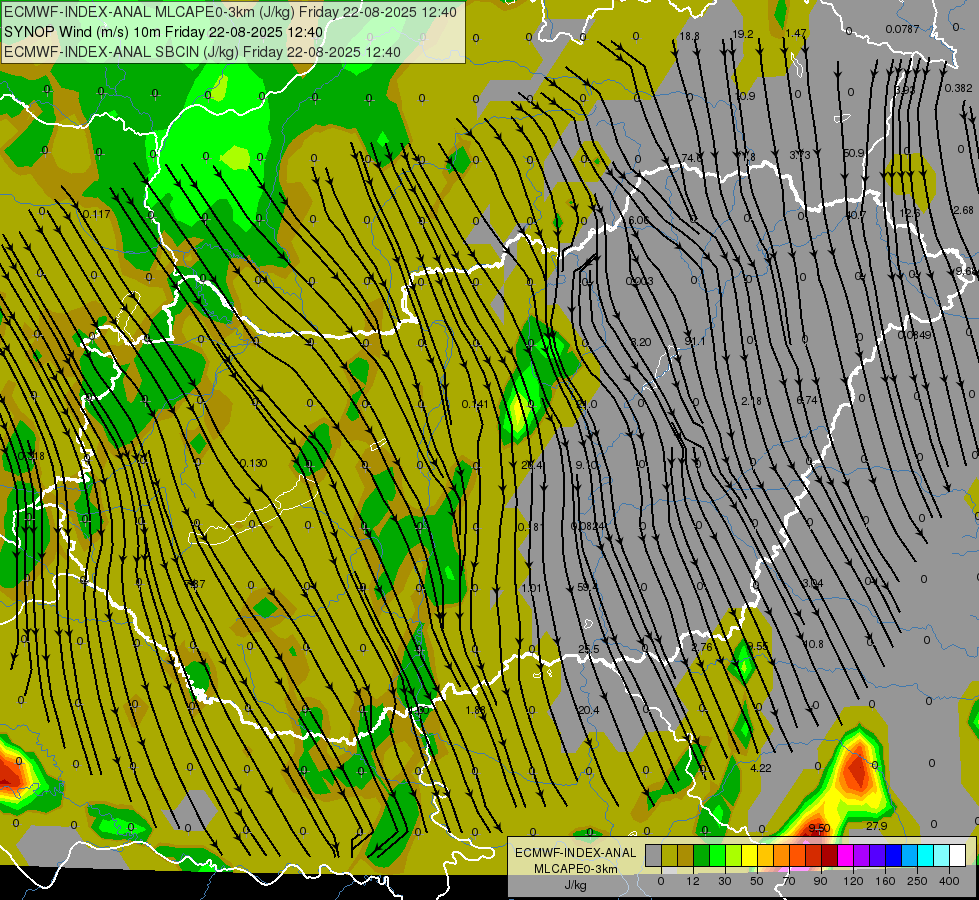Select the map value 1.01
The width and height of the screenshot is (979, 900).
tap(531, 588)
